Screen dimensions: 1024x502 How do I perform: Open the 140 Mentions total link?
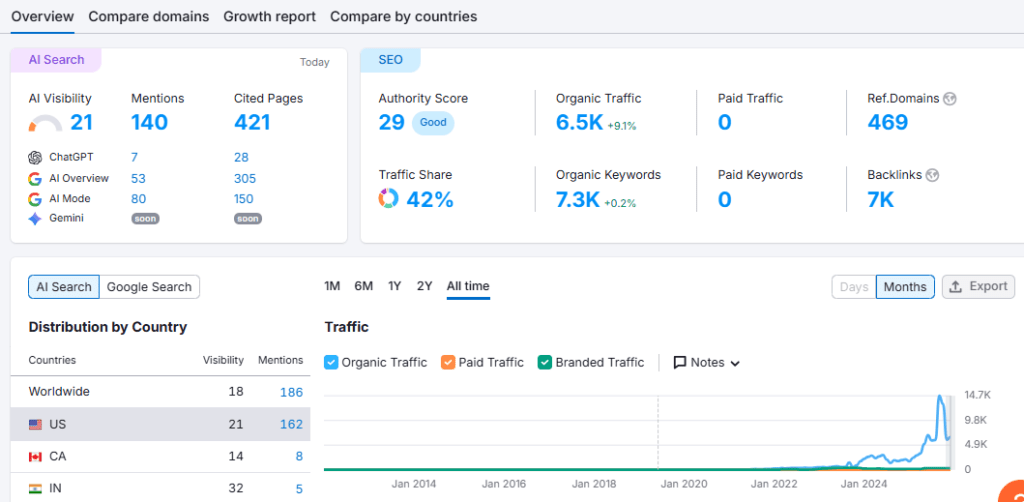point(150,122)
